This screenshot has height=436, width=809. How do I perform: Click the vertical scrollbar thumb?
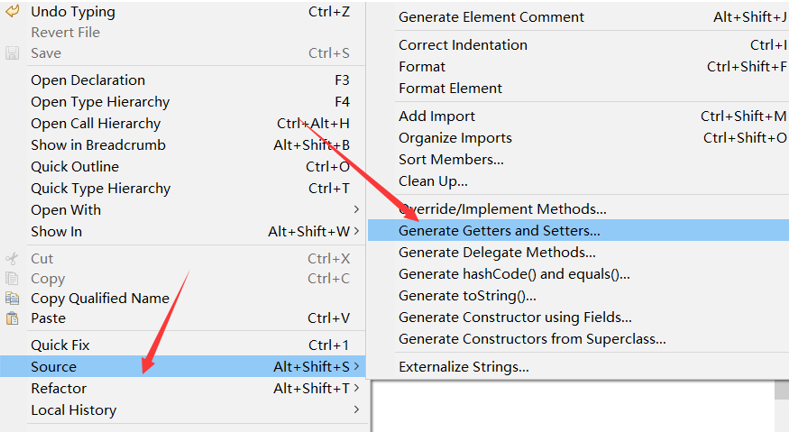(782, 390)
